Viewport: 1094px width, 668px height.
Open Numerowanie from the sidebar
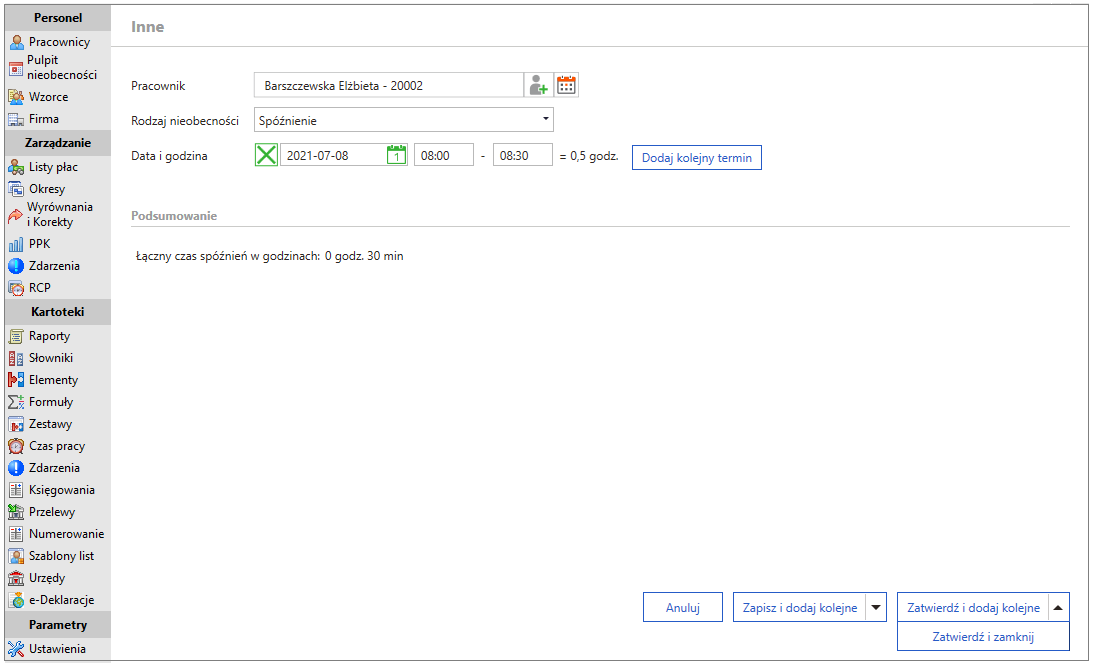58,534
